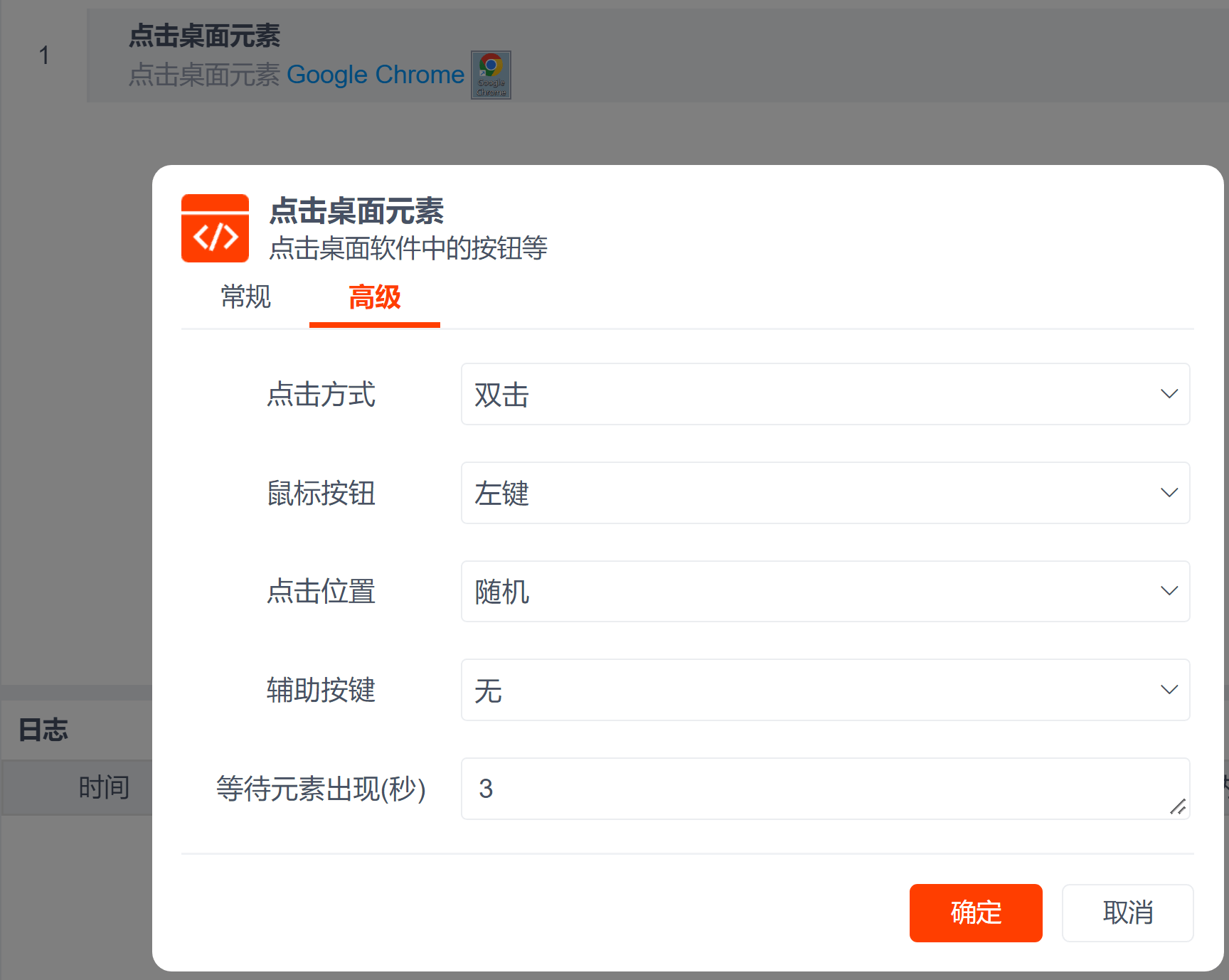Click the 取消 button to dismiss the dialog
Viewport: 1229px width, 980px height.
tap(1127, 912)
